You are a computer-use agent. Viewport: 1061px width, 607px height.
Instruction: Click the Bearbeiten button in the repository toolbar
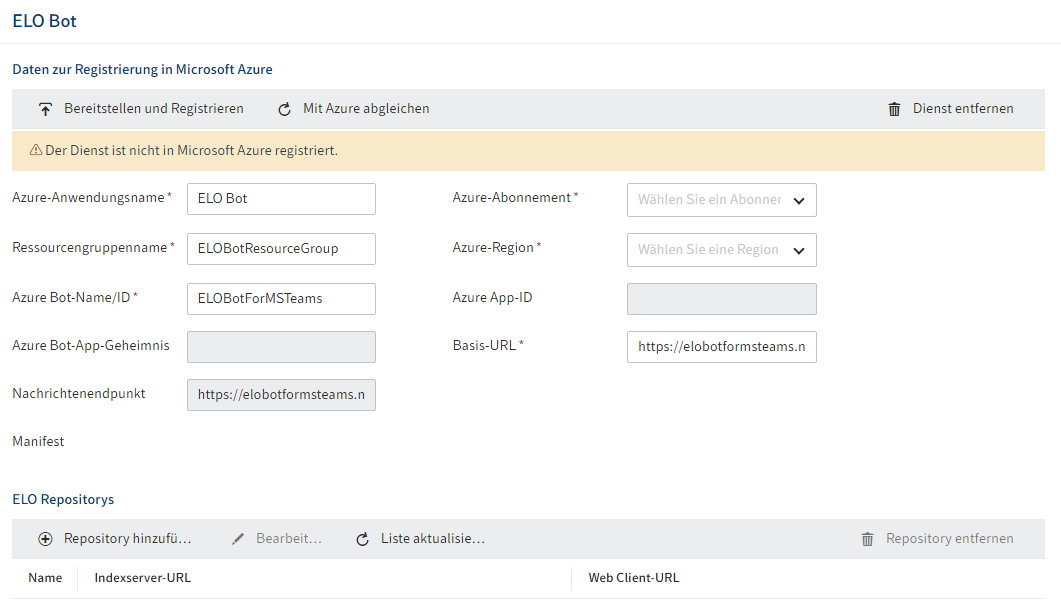[x=277, y=539]
